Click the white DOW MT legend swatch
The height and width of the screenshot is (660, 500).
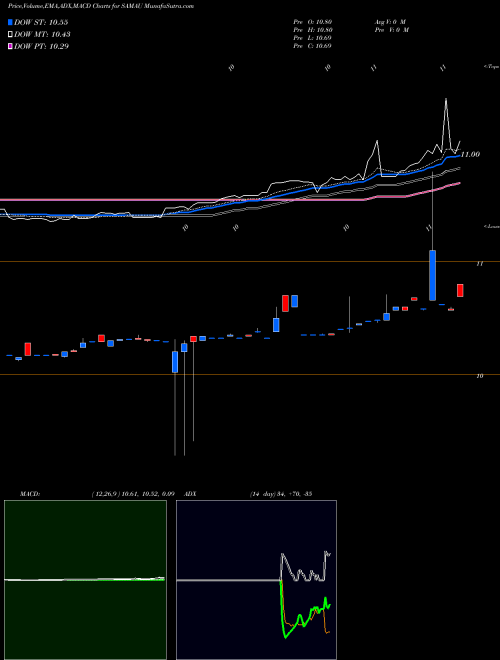click(11, 35)
